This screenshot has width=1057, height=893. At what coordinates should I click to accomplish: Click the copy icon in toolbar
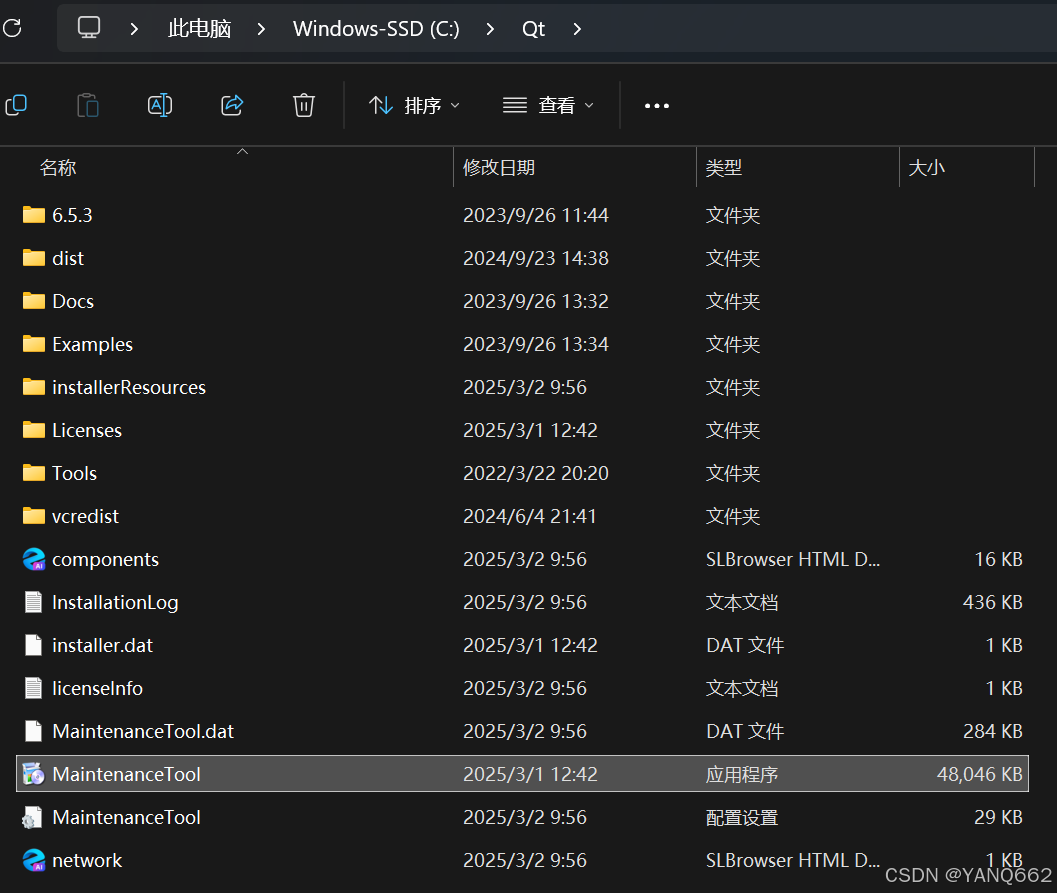[16, 105]
